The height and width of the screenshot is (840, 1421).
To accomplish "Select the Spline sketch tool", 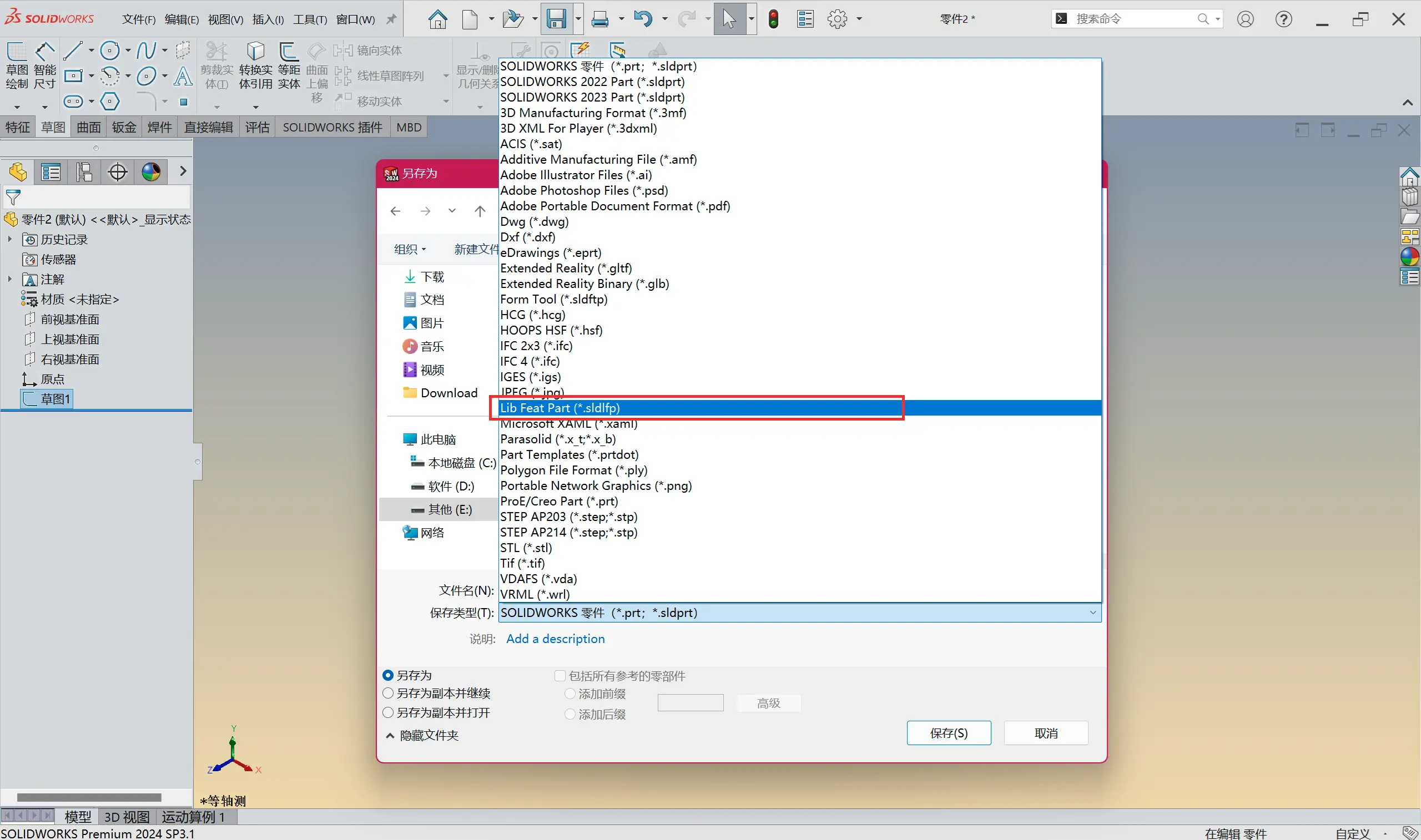I will [x=146, y=50].
